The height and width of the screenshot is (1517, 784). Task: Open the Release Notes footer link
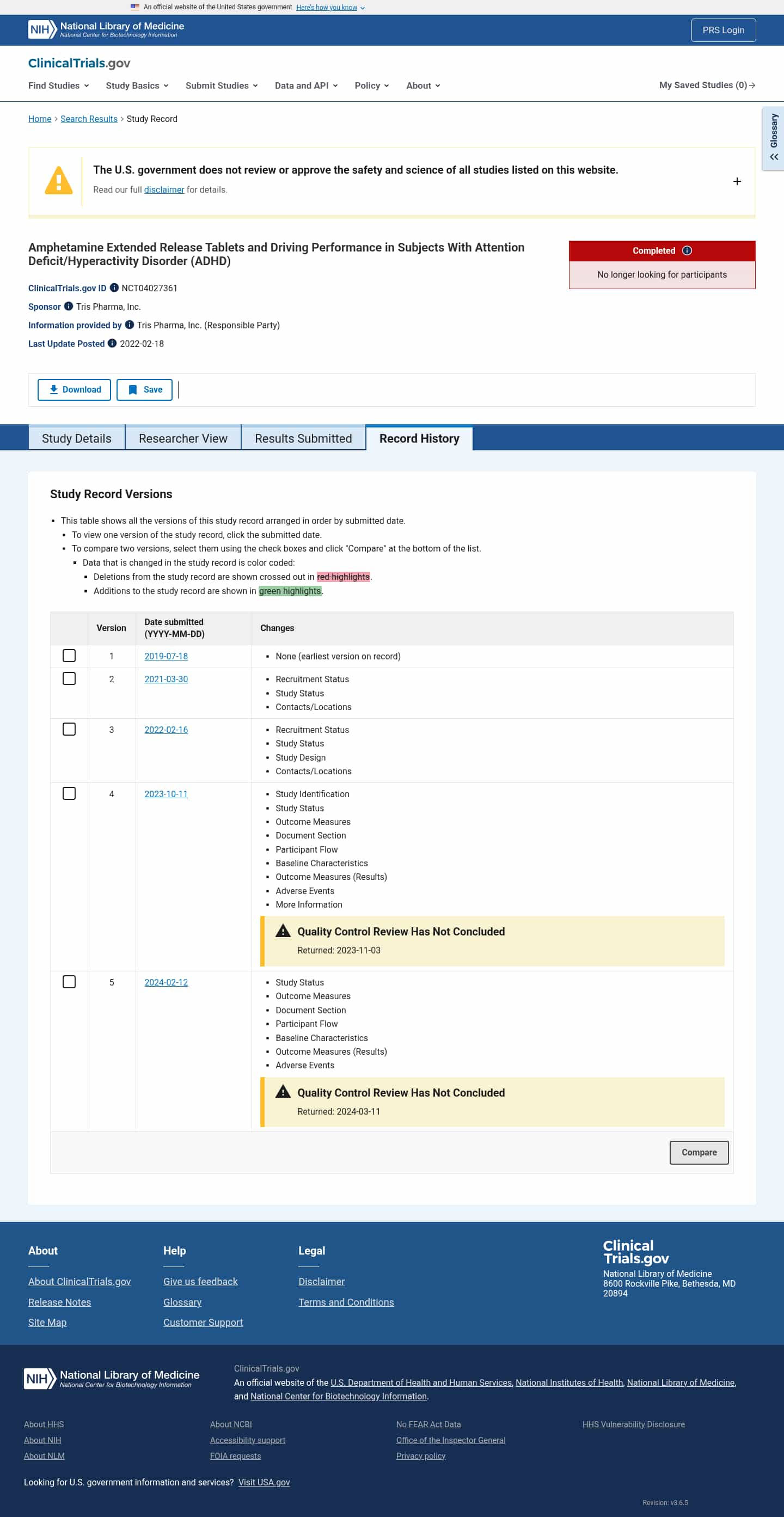(59, 1302)
